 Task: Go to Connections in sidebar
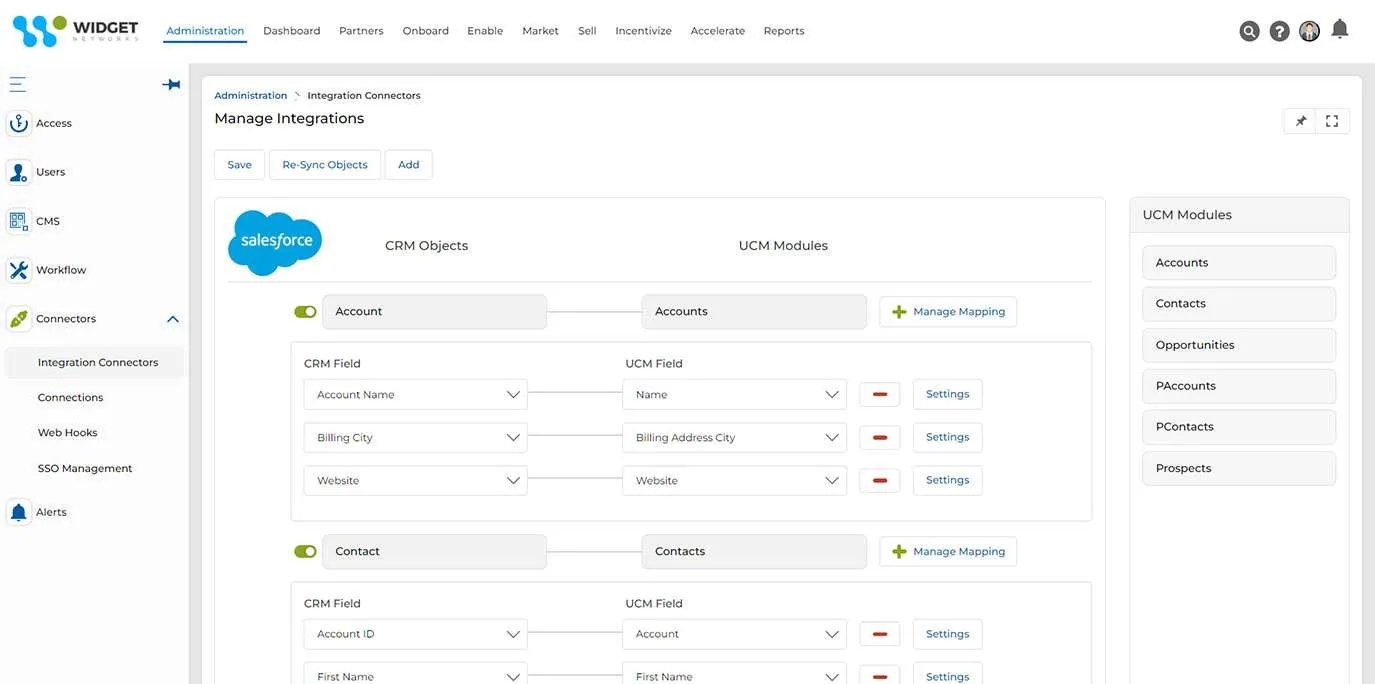coord(70,398)
